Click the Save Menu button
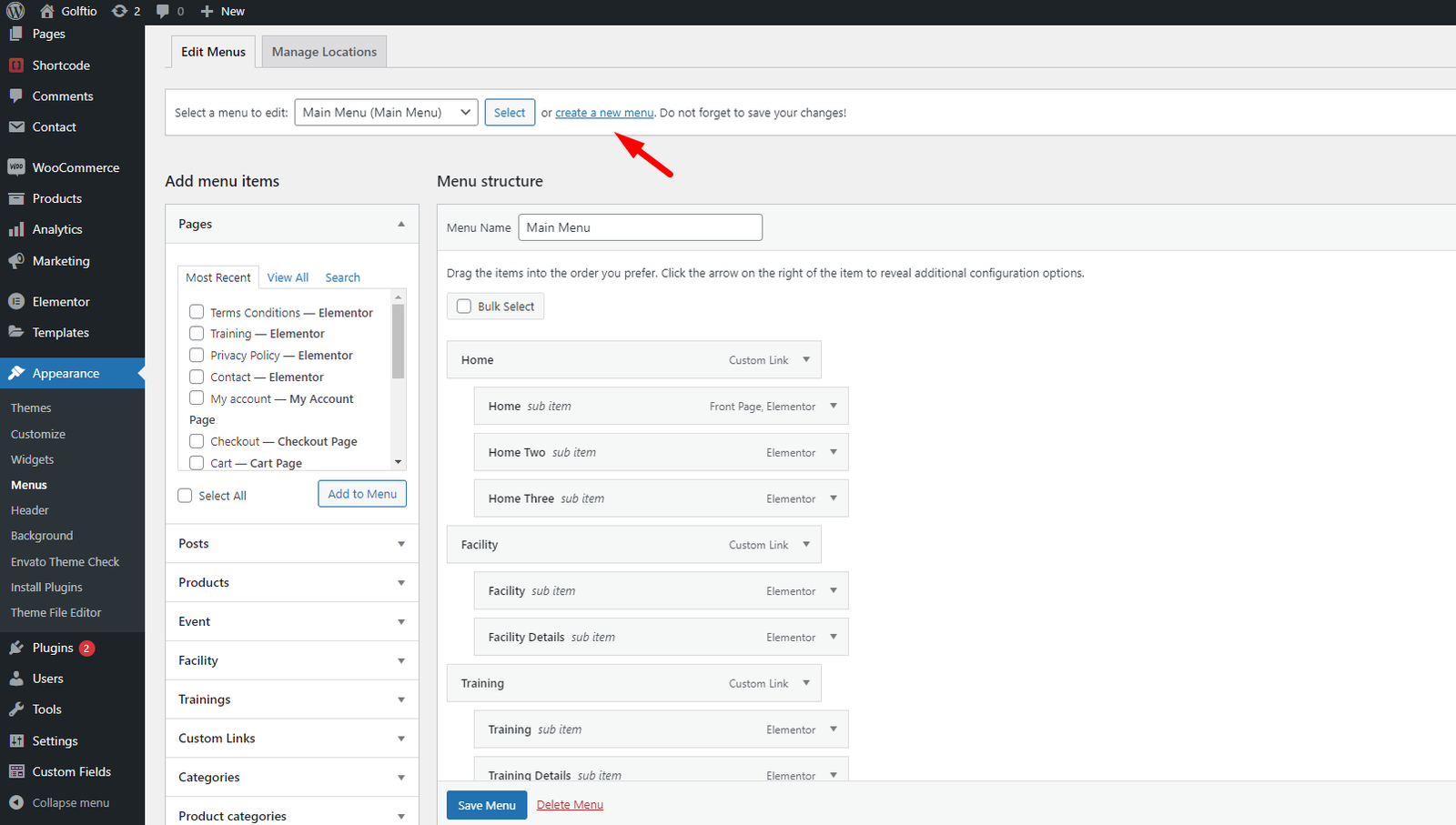Screen dimensions: 1456x825 486,805
